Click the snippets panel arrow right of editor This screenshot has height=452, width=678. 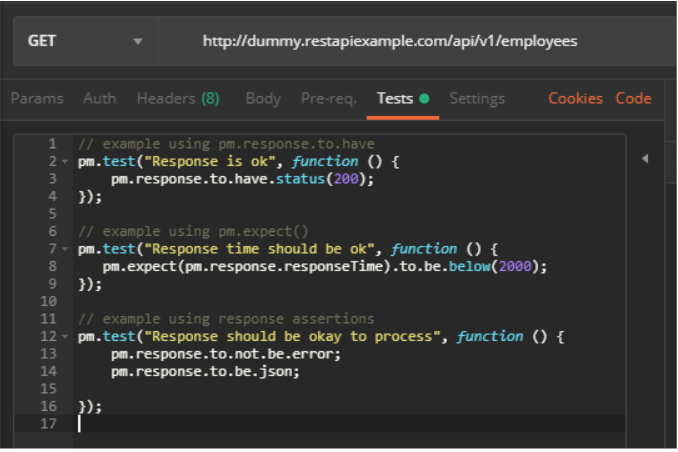click(644, 158)
